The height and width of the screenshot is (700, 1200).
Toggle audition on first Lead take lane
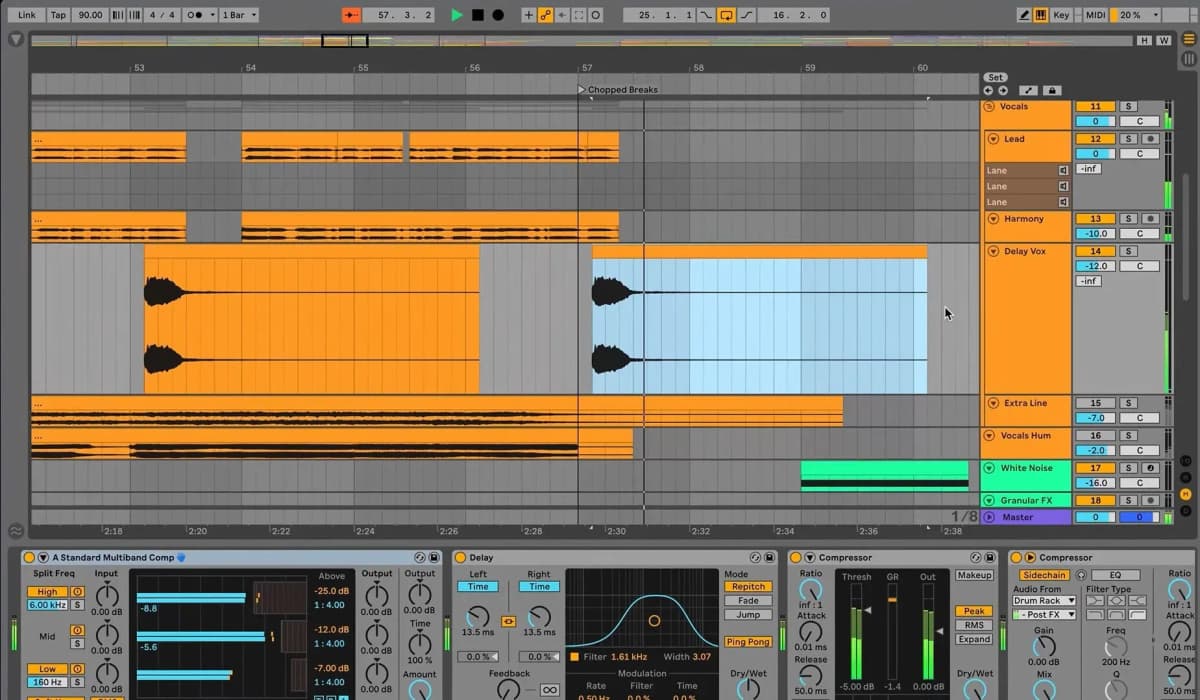[1063, 170]
